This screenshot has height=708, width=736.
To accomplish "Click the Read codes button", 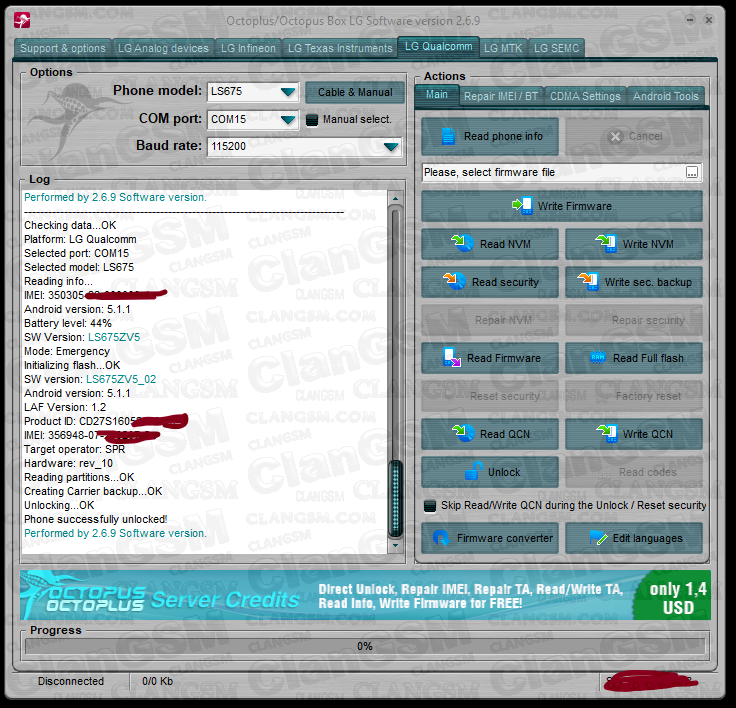I will click(x=634, y=472).
